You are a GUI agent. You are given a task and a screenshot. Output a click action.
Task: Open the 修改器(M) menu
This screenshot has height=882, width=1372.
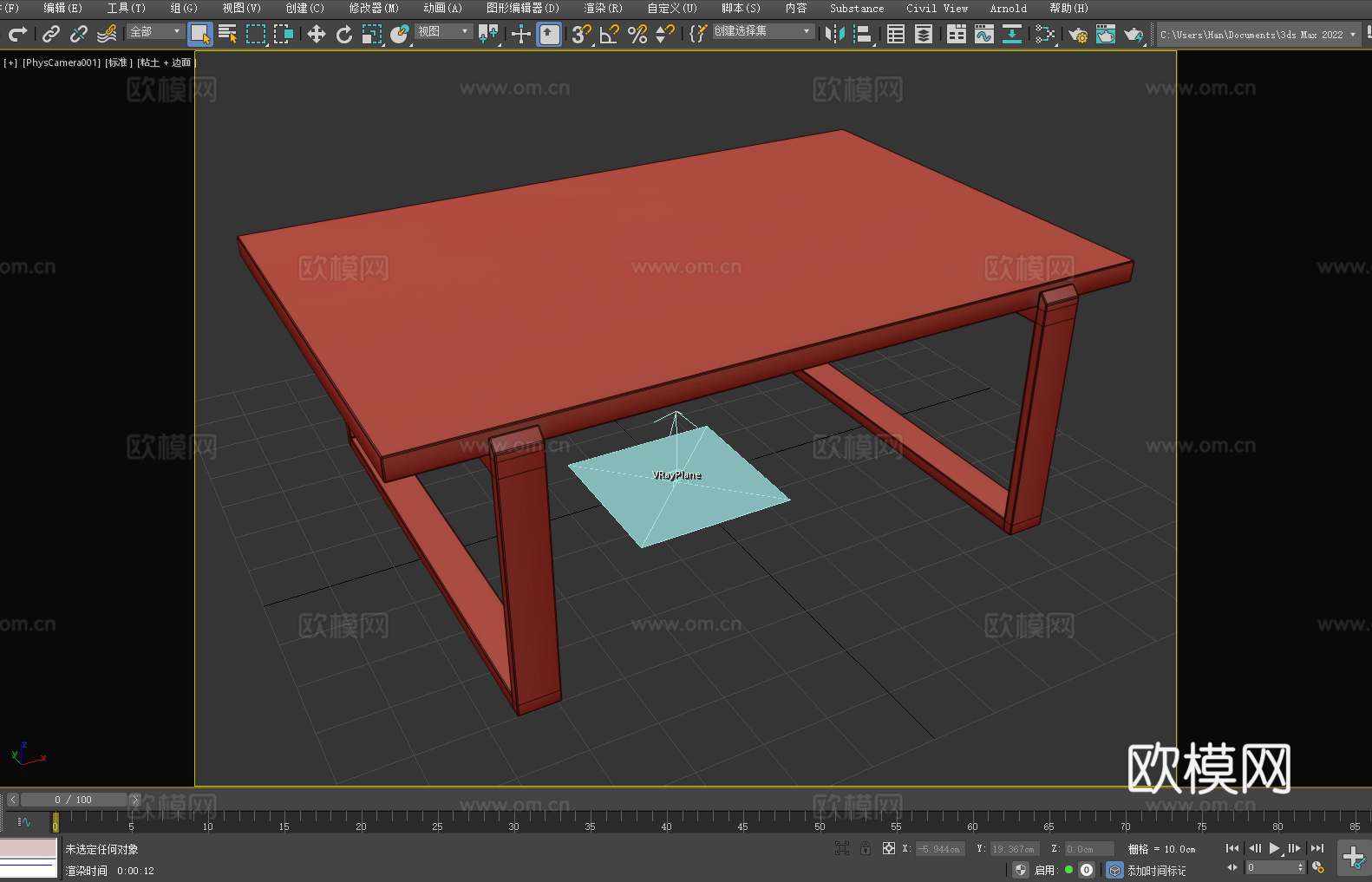coord(374,8)
